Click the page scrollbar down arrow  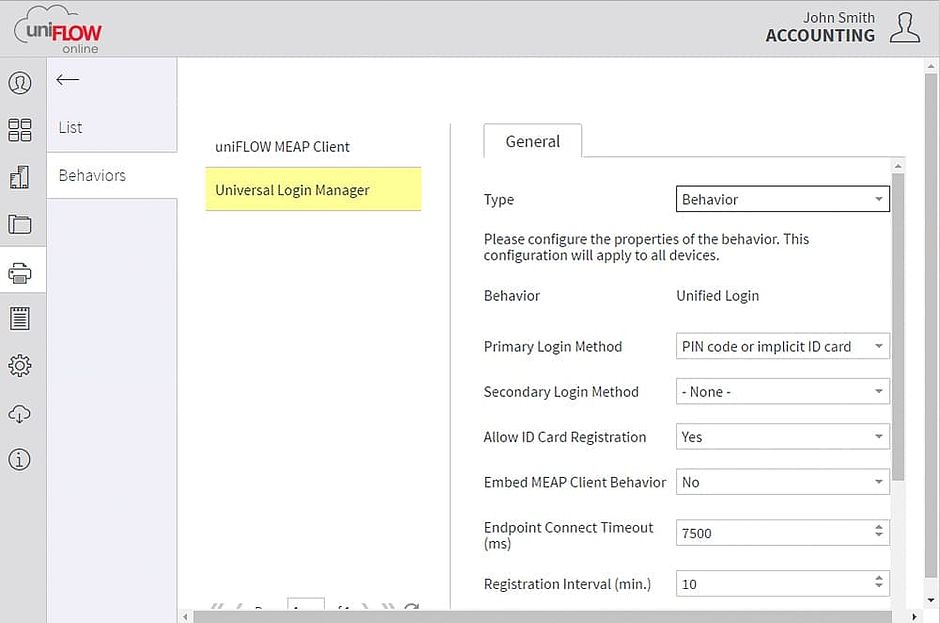click(931, 600)
